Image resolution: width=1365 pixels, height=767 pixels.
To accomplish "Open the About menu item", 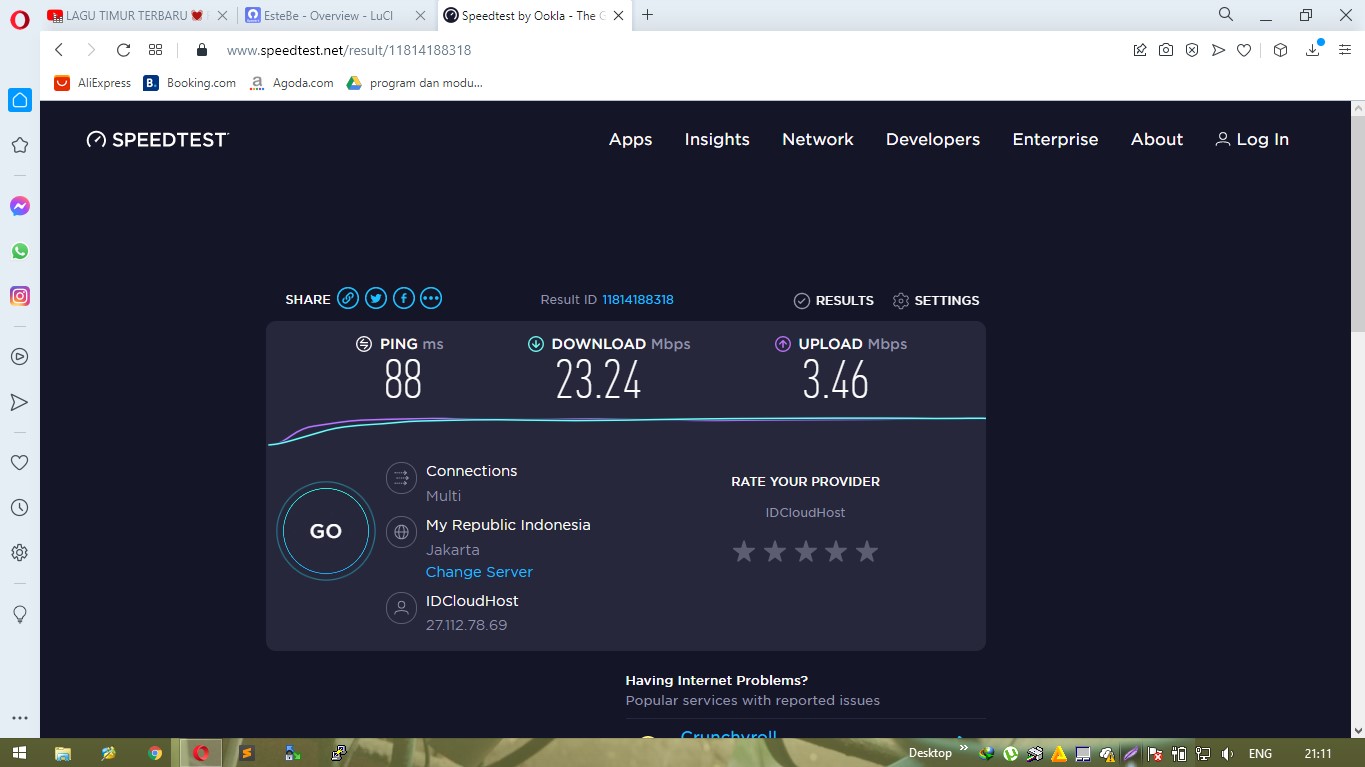I will click(1157, 140).
